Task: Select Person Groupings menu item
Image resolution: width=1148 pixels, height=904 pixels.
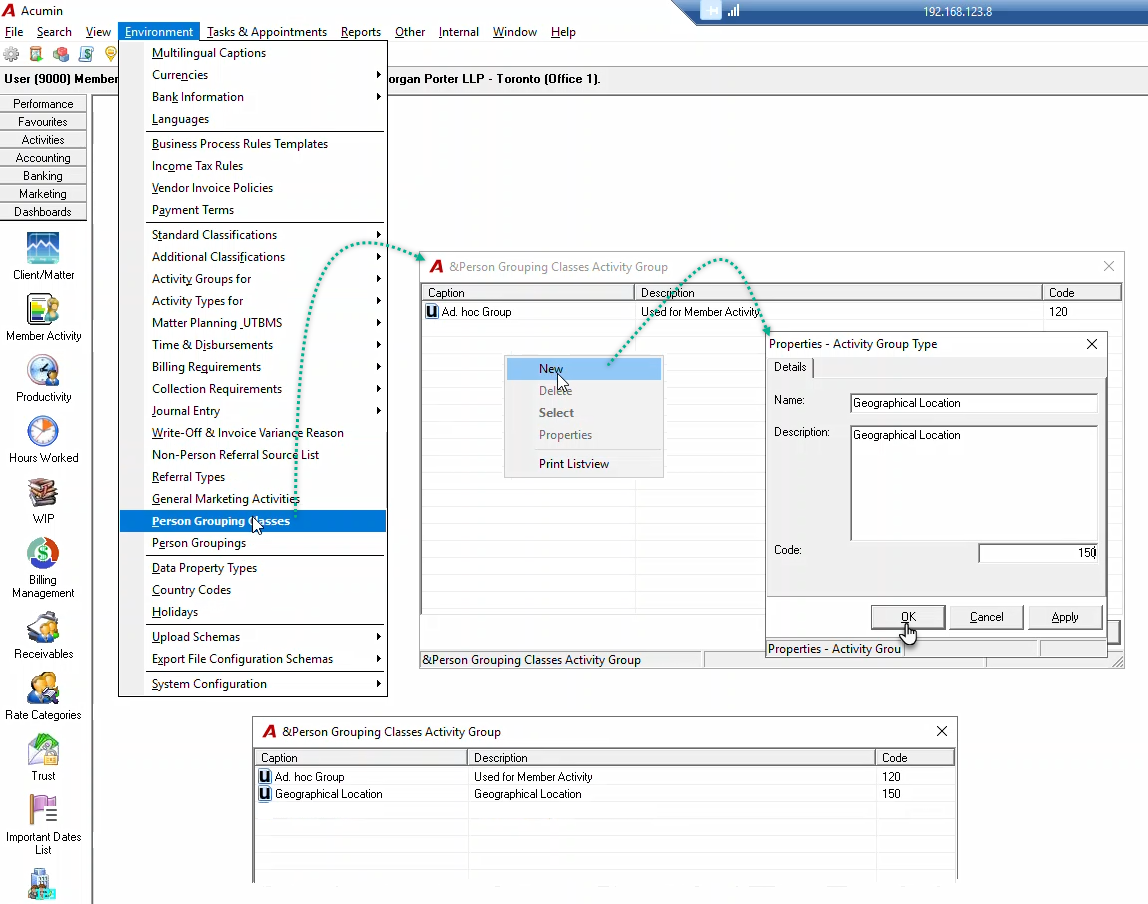Action: (x=253, y=543)
